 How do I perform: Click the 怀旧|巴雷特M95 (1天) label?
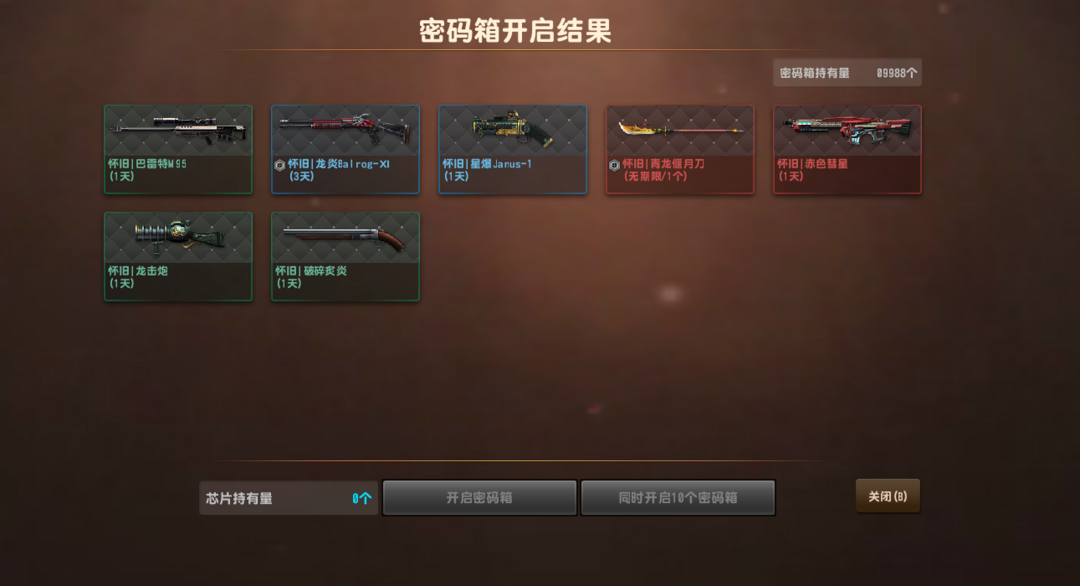pyautogui.click(x=147, y=170)
